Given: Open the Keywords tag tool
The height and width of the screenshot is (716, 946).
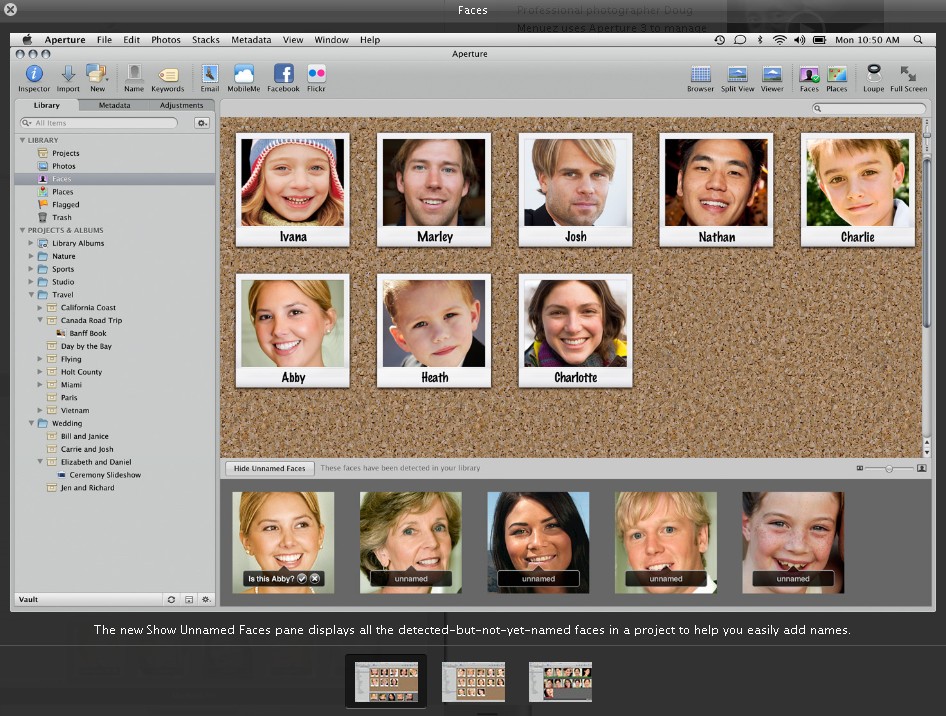Looking at the screenshot, I should (x=167, y=75).
